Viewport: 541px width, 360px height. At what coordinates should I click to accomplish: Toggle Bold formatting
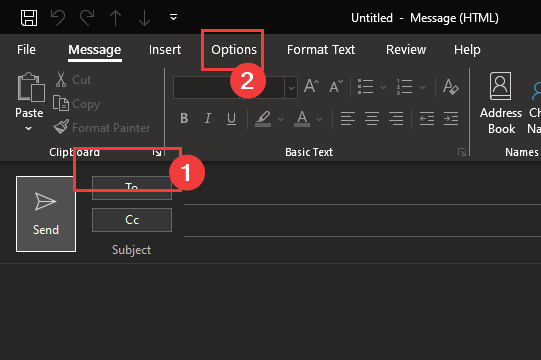[x=184, y=118]
